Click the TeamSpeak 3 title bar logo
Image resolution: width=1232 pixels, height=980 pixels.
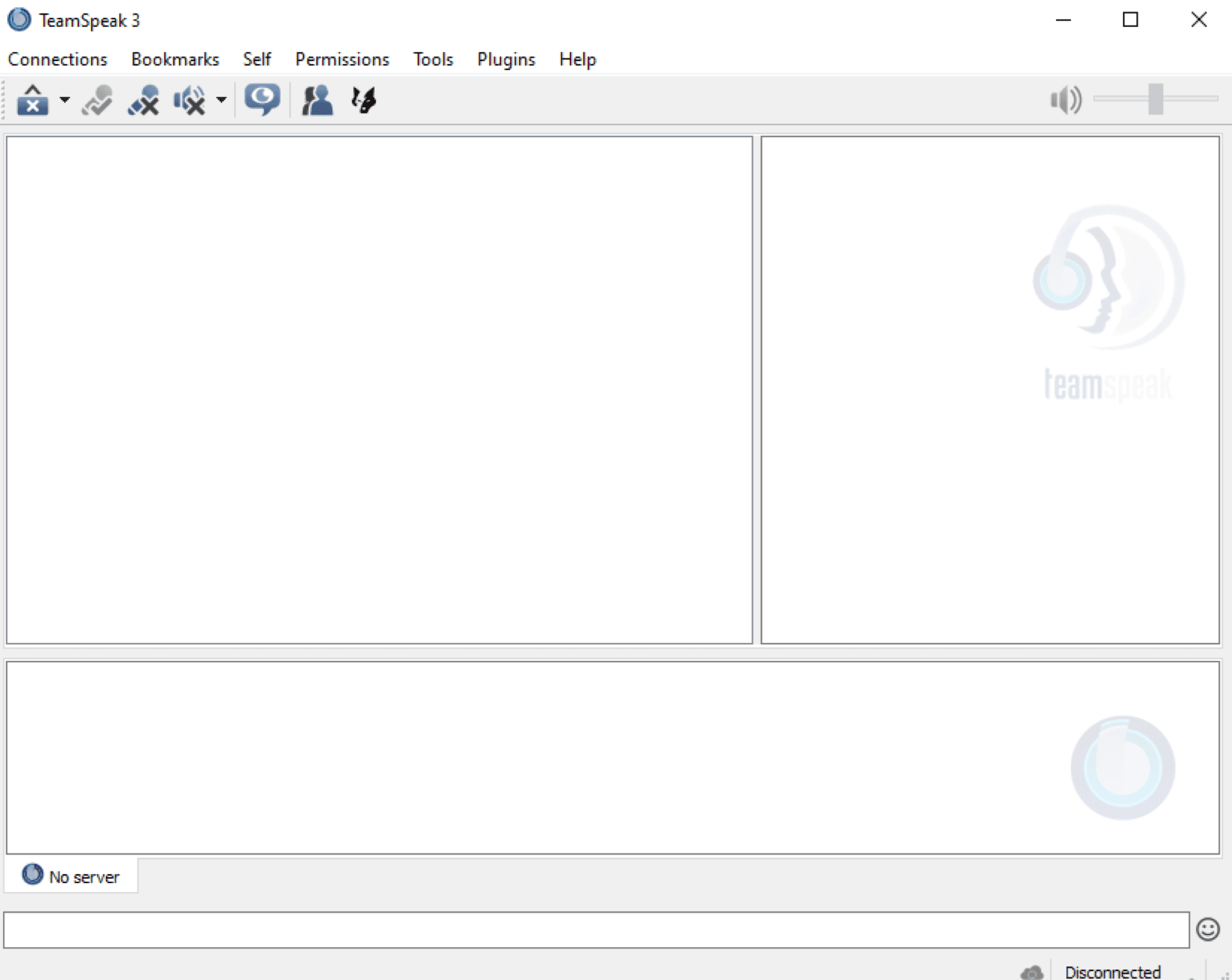[x=19, y=20]
